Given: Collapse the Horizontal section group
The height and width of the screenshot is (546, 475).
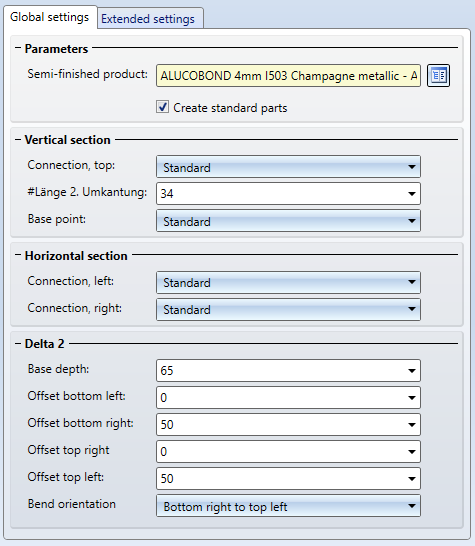Looking at the screenshot, I should click(x=18, y=255).
